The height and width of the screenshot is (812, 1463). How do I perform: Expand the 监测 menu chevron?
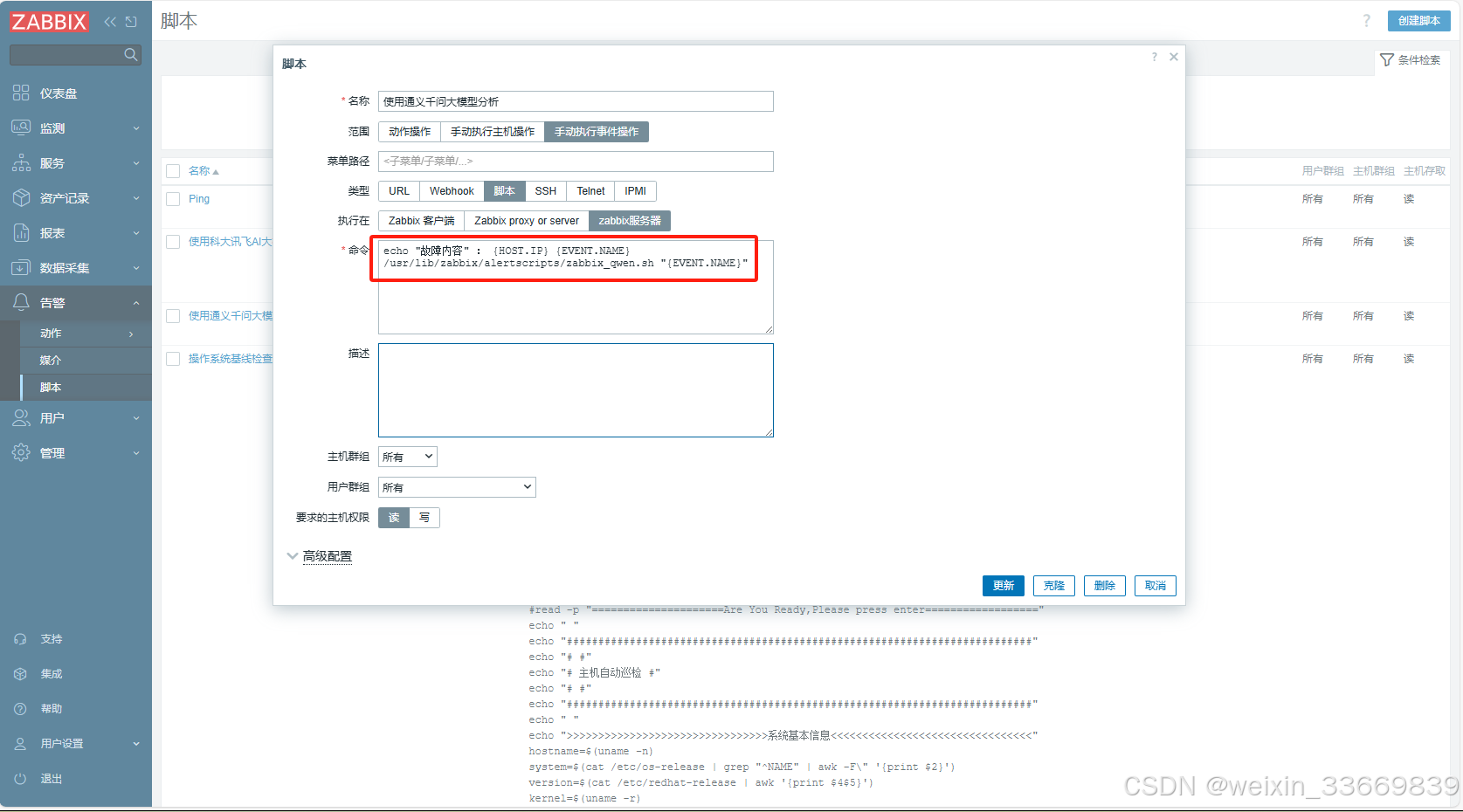pyautogui.click(x=136, y=128)
